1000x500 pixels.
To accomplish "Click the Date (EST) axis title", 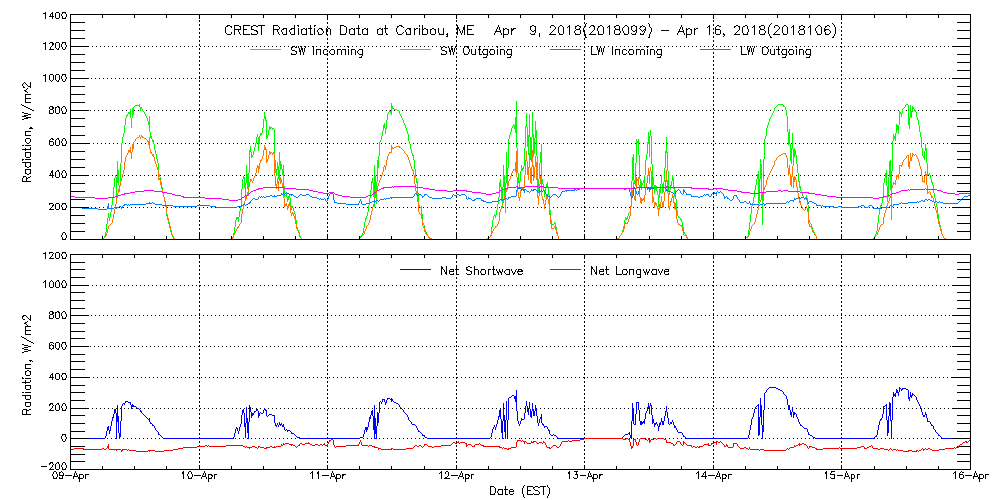I will pyautogui.click(x=520, y=491).
